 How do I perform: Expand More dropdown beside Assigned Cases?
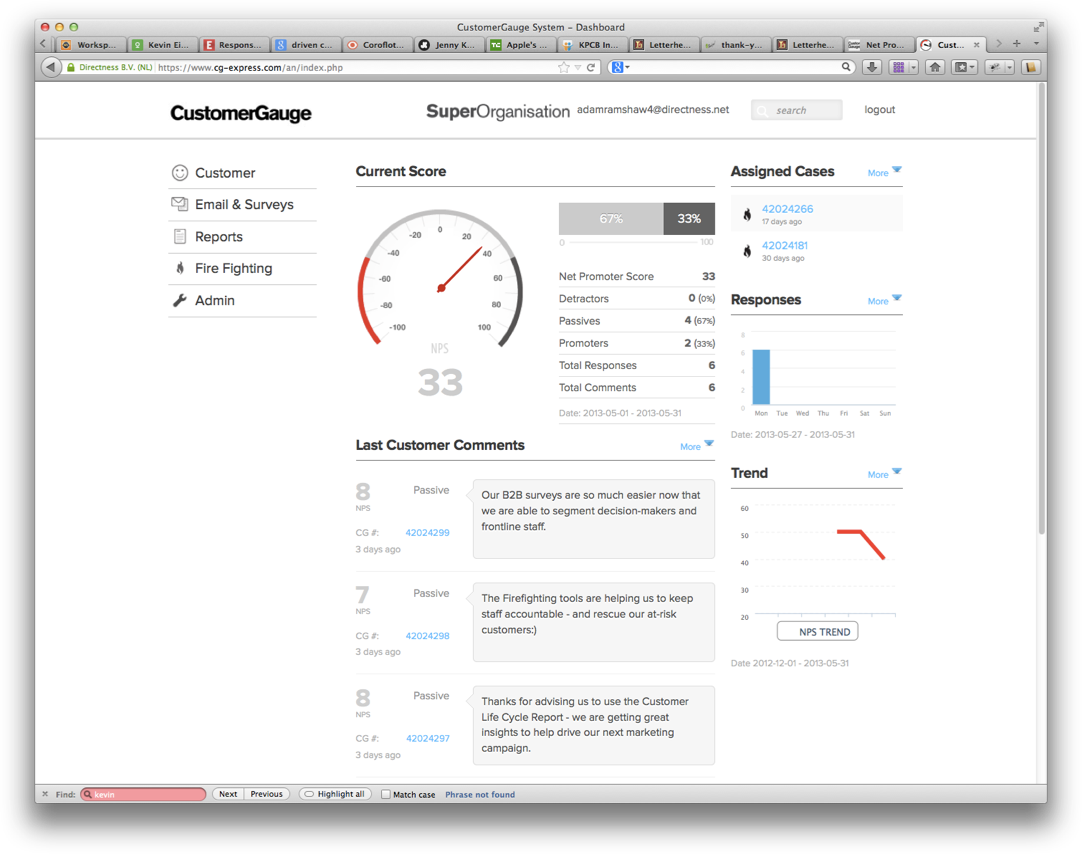pos(884,172)
